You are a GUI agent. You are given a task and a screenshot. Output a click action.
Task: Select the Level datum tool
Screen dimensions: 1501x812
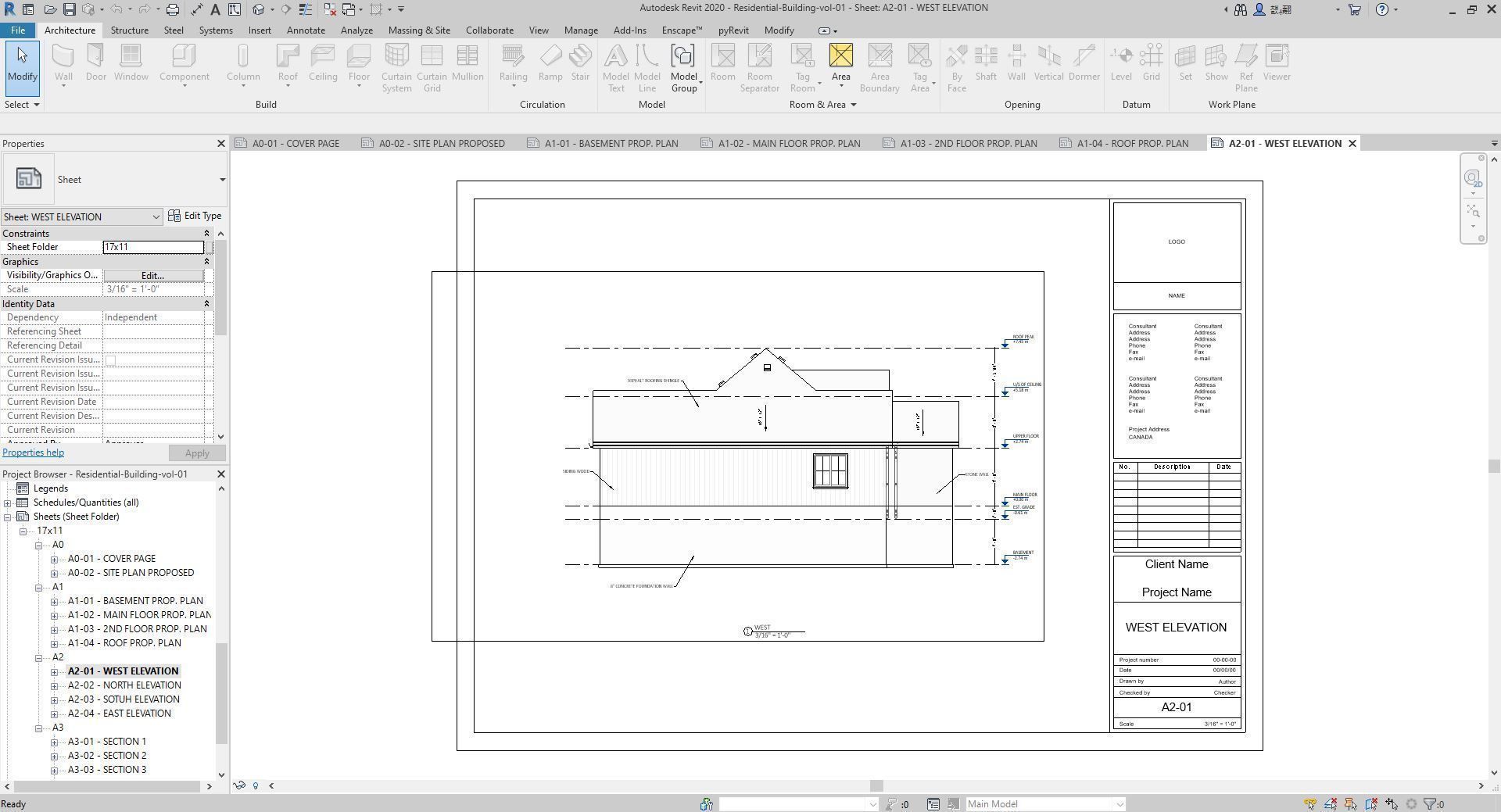(x=1121, y=63)
